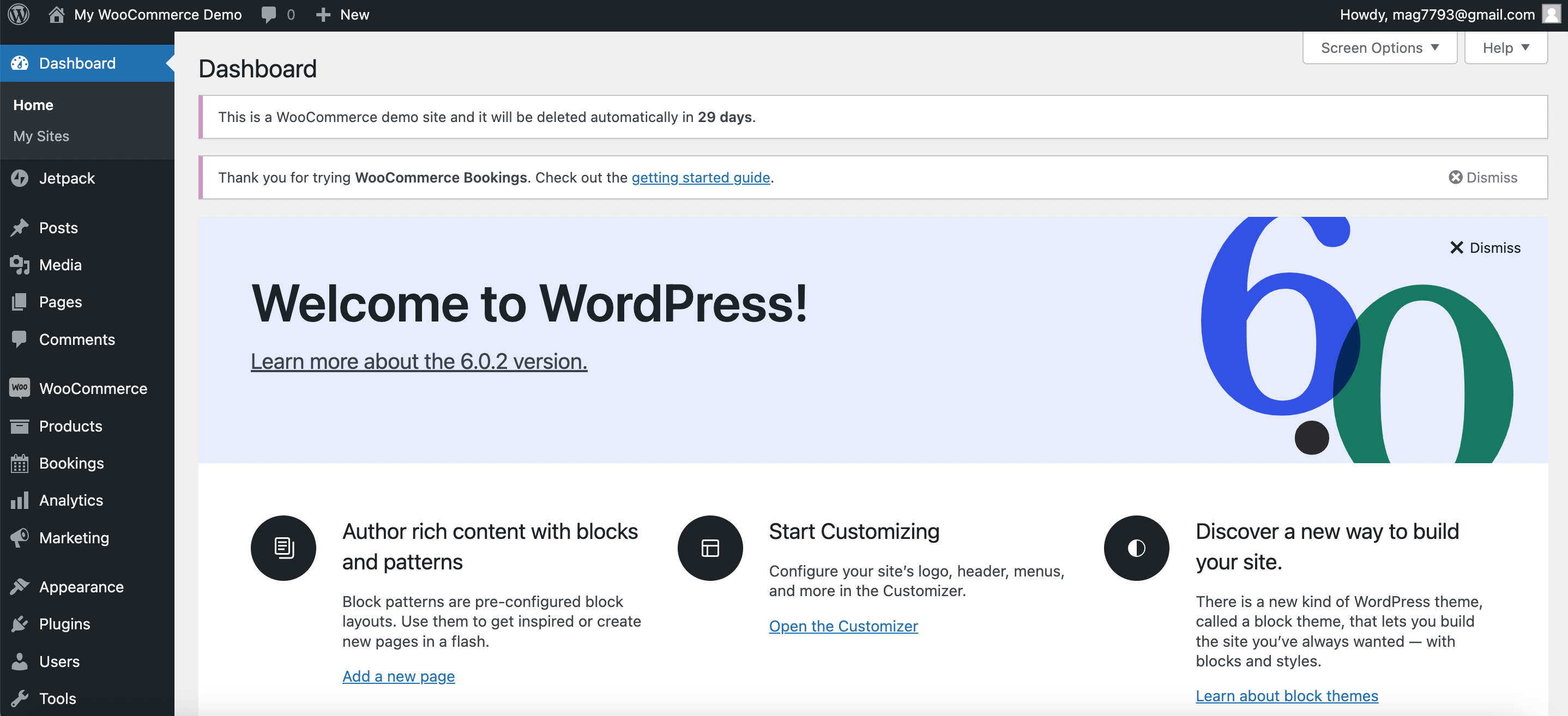Viewport: 1568px width, 716px height.
Task: Click the Media icon in sidebar
Action: pos(20,265)
